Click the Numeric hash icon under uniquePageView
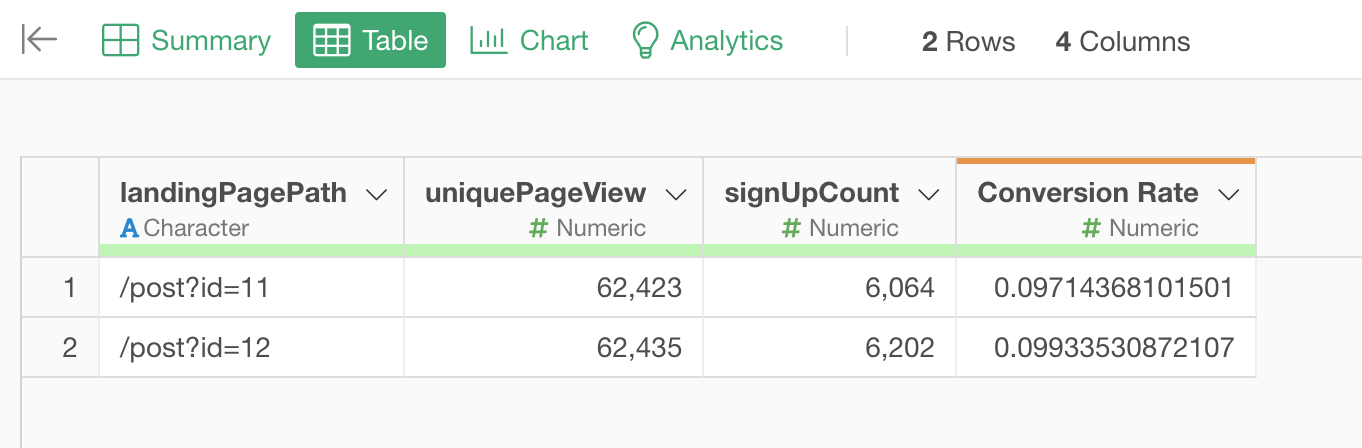This screenshot has height=448, width=1362. point(538,228)
